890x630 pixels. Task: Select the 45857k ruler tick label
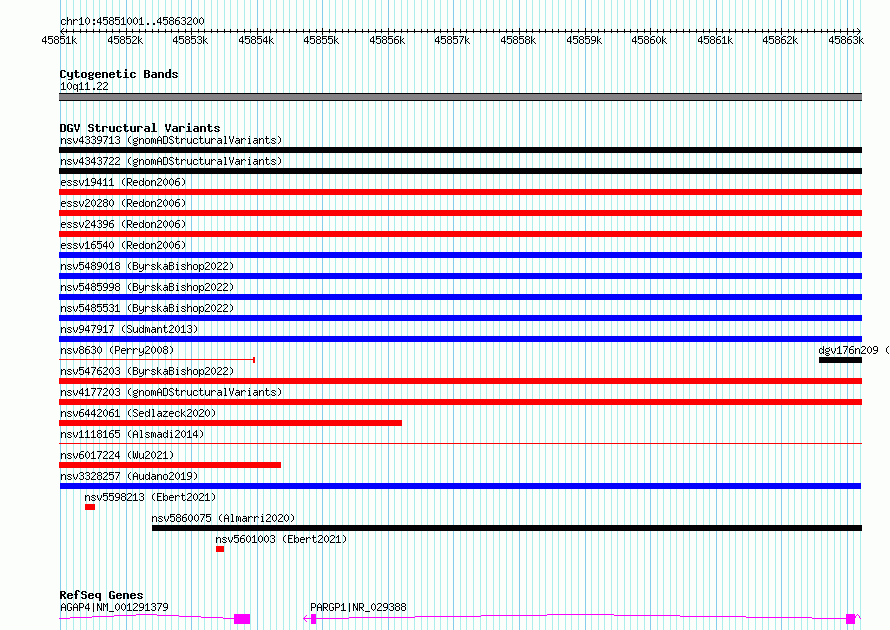[x=452, y=40]
